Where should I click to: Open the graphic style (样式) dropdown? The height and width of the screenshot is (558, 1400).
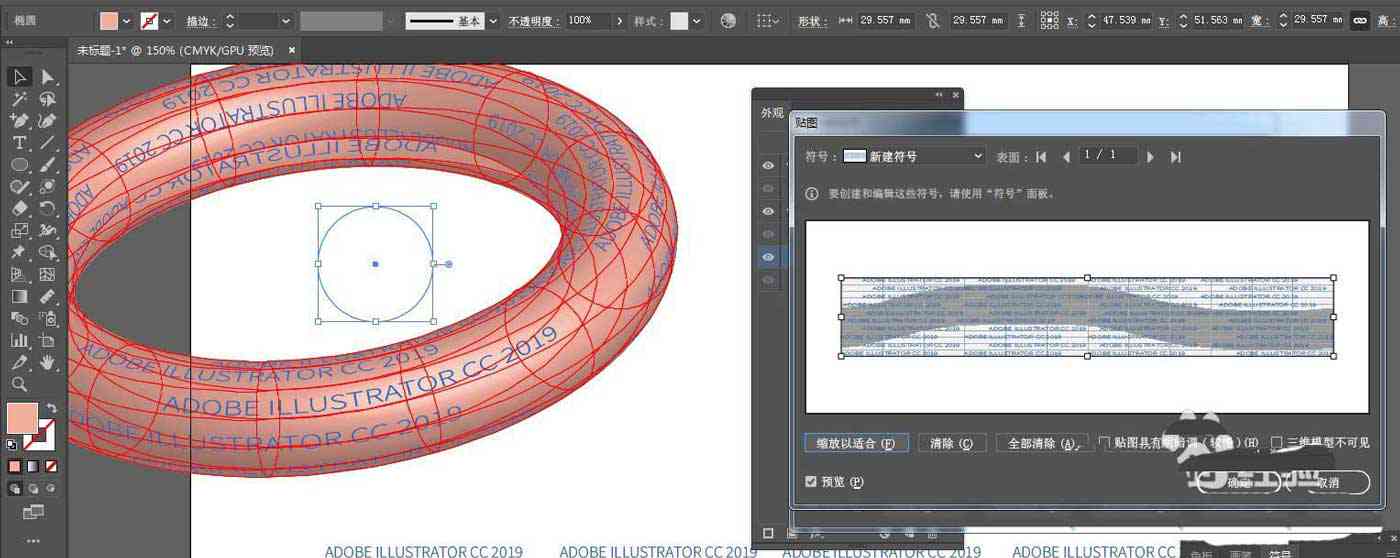pos(696,20)
